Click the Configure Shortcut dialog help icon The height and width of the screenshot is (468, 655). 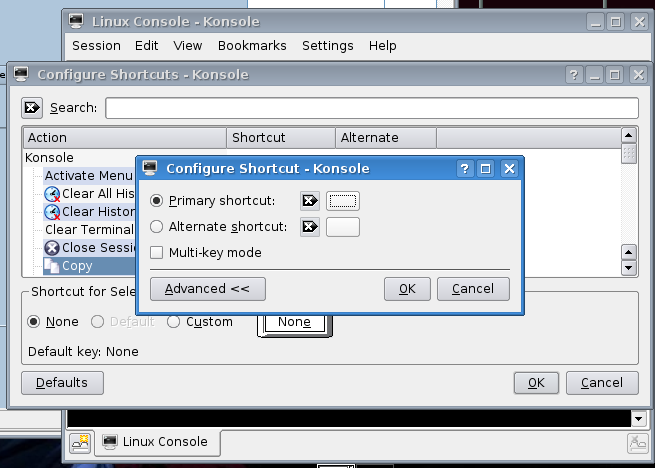point(465,169)
